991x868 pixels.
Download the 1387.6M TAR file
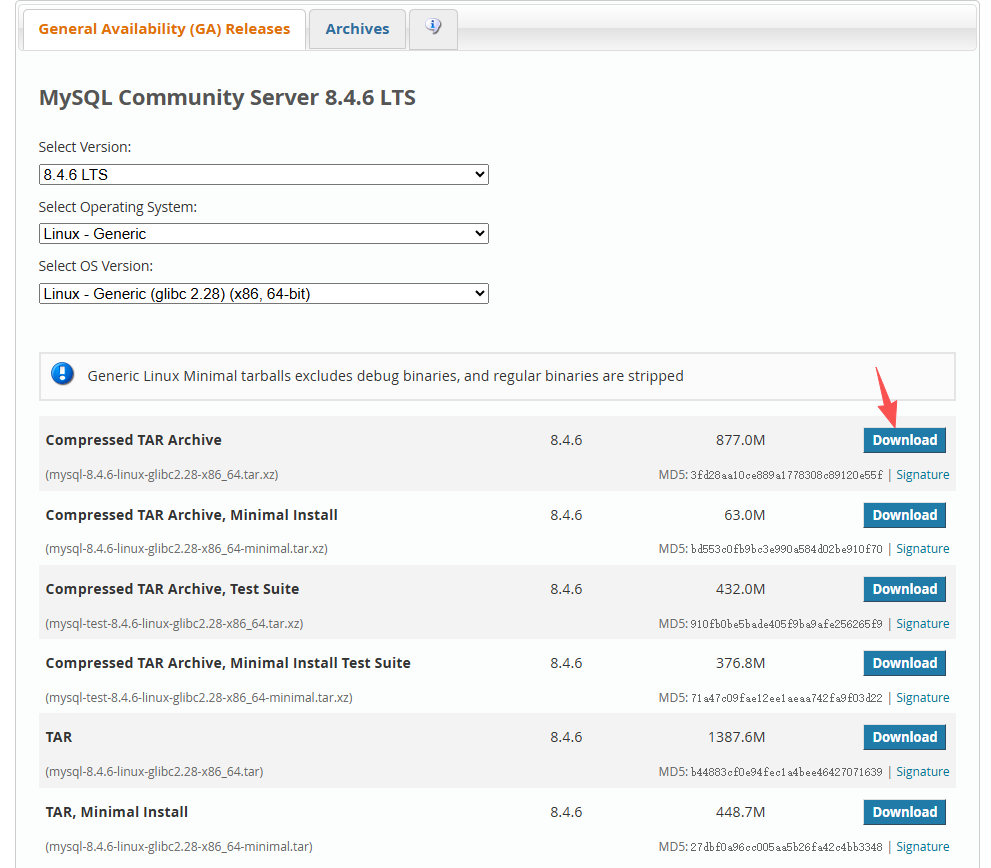(904, 737)
